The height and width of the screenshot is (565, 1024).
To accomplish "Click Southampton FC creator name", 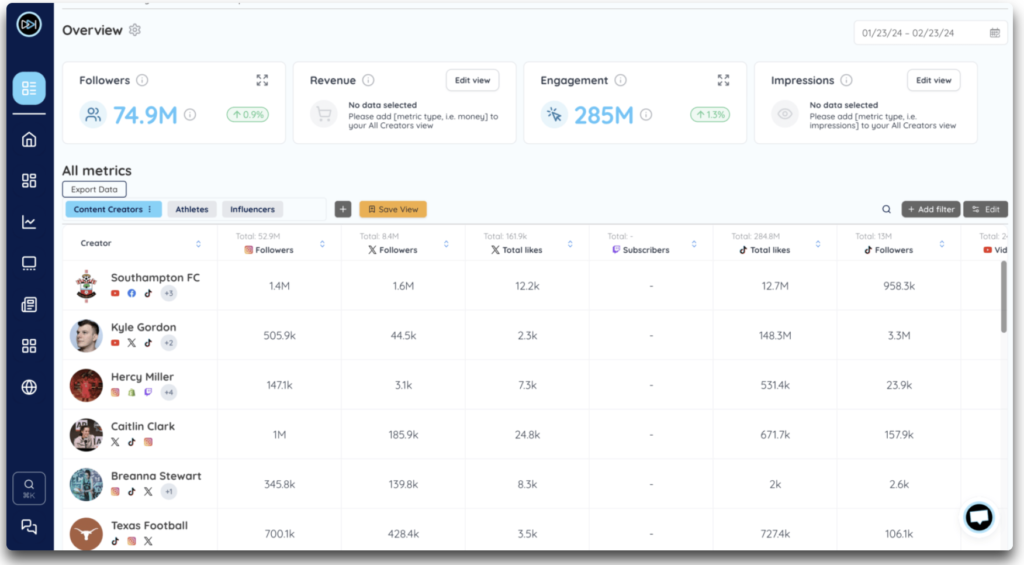I will click(155, 278).
